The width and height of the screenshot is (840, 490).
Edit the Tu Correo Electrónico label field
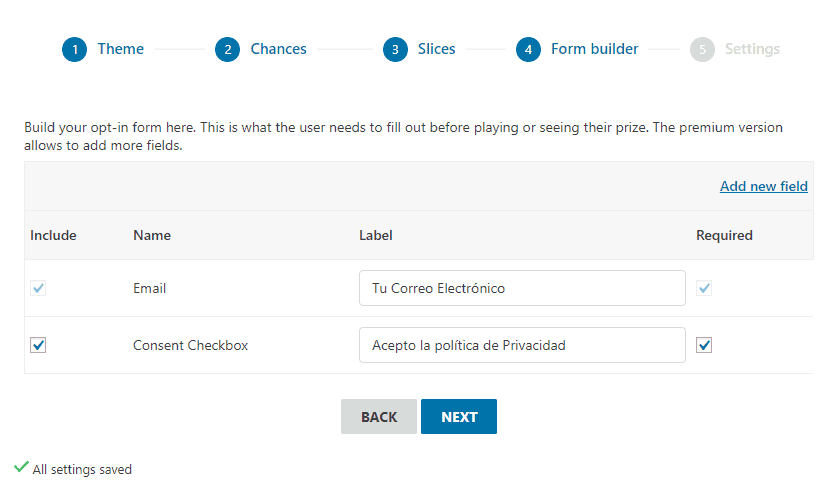[x=522, y=288]
